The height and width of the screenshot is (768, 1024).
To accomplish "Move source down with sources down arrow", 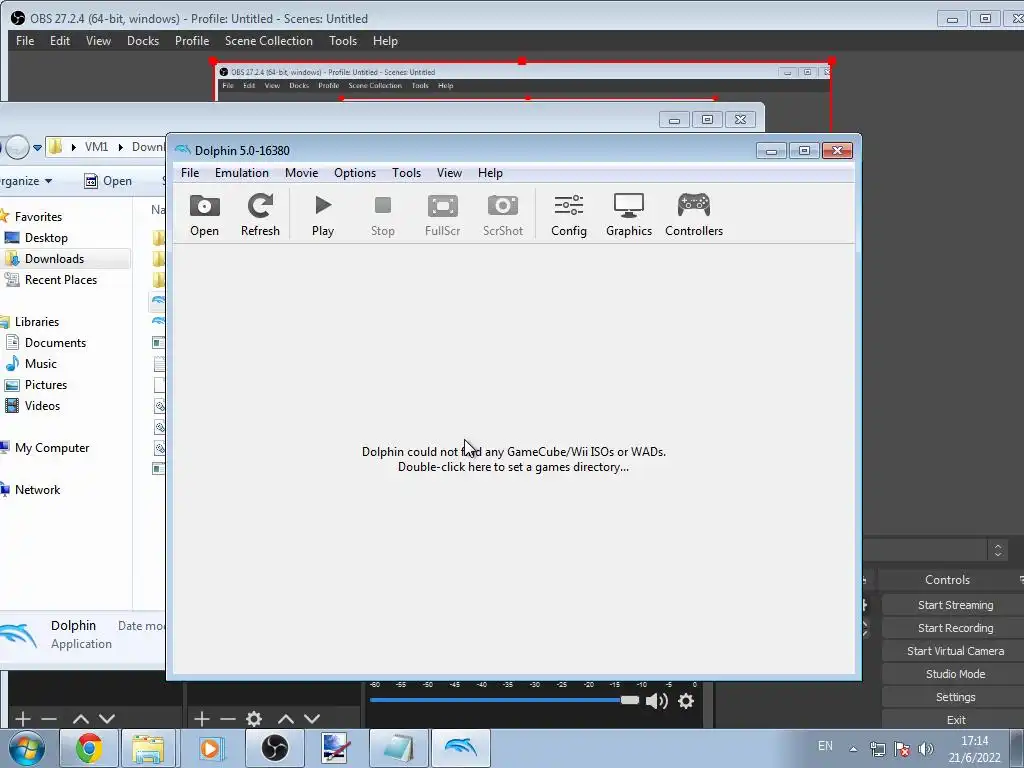I will [x=312, y=719].
